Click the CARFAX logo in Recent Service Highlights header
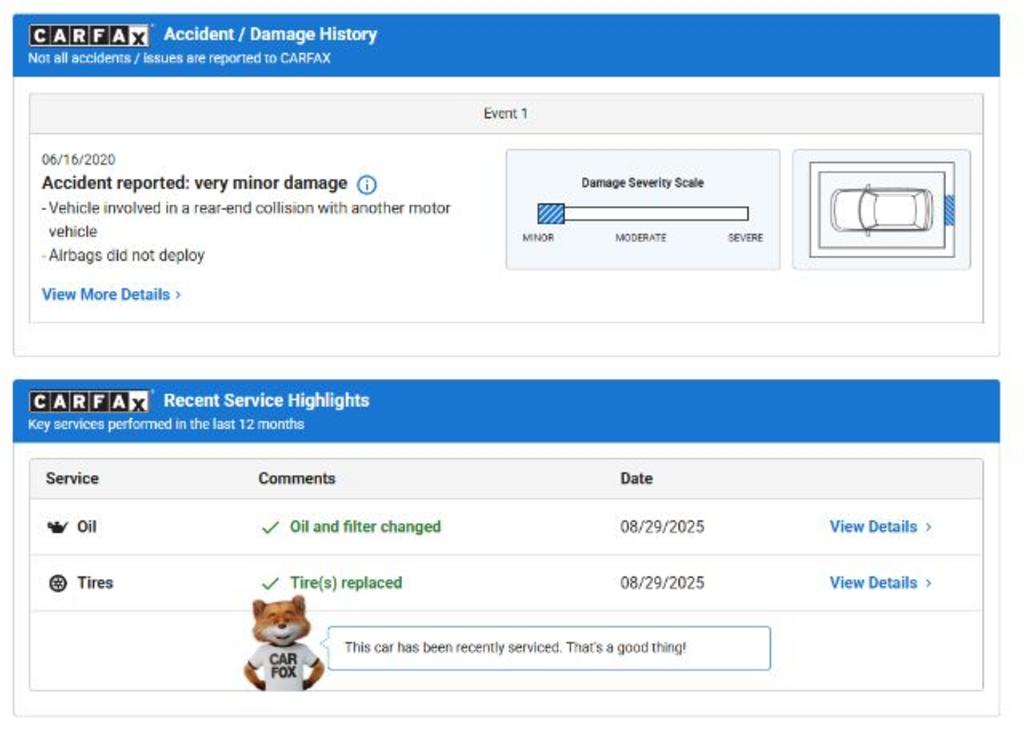 point(89,401)
